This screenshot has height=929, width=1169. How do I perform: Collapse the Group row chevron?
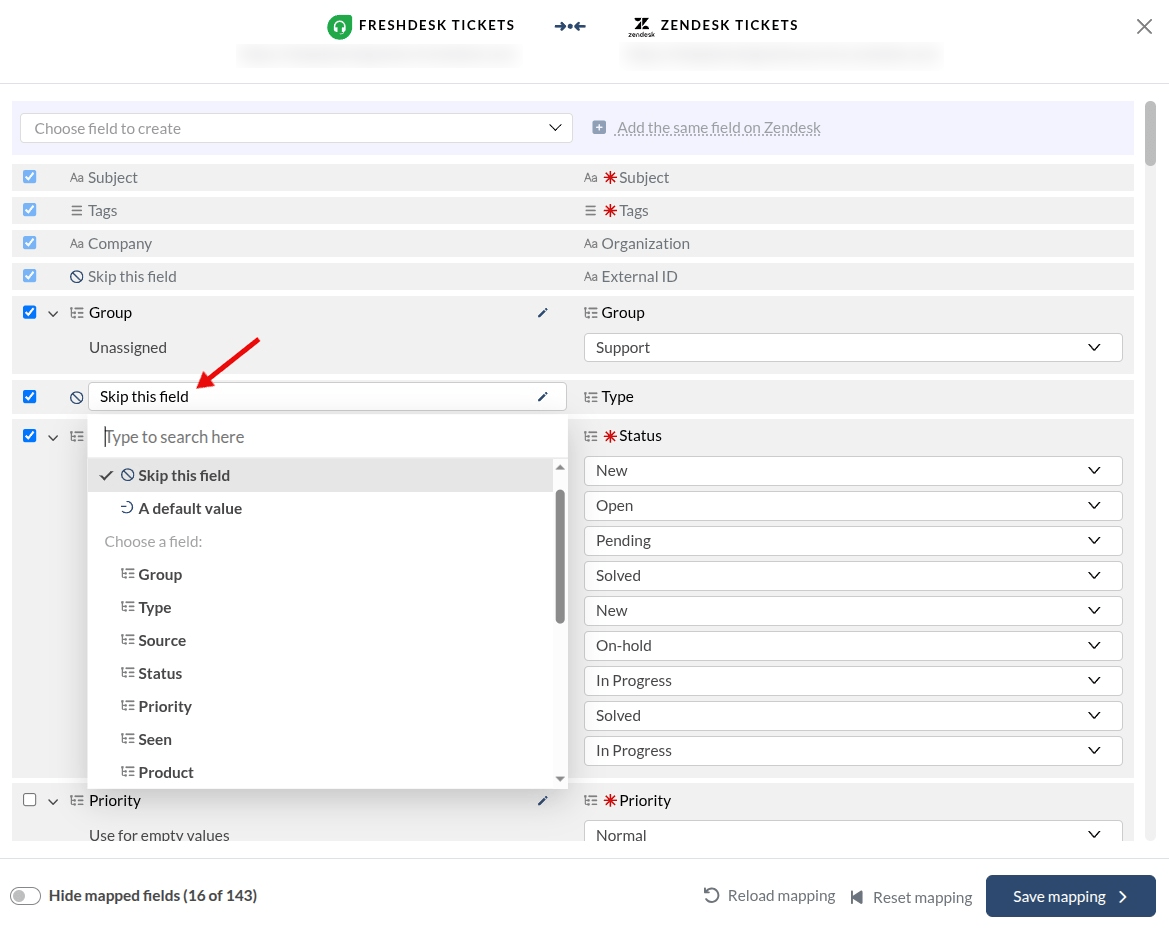(53, 314)
